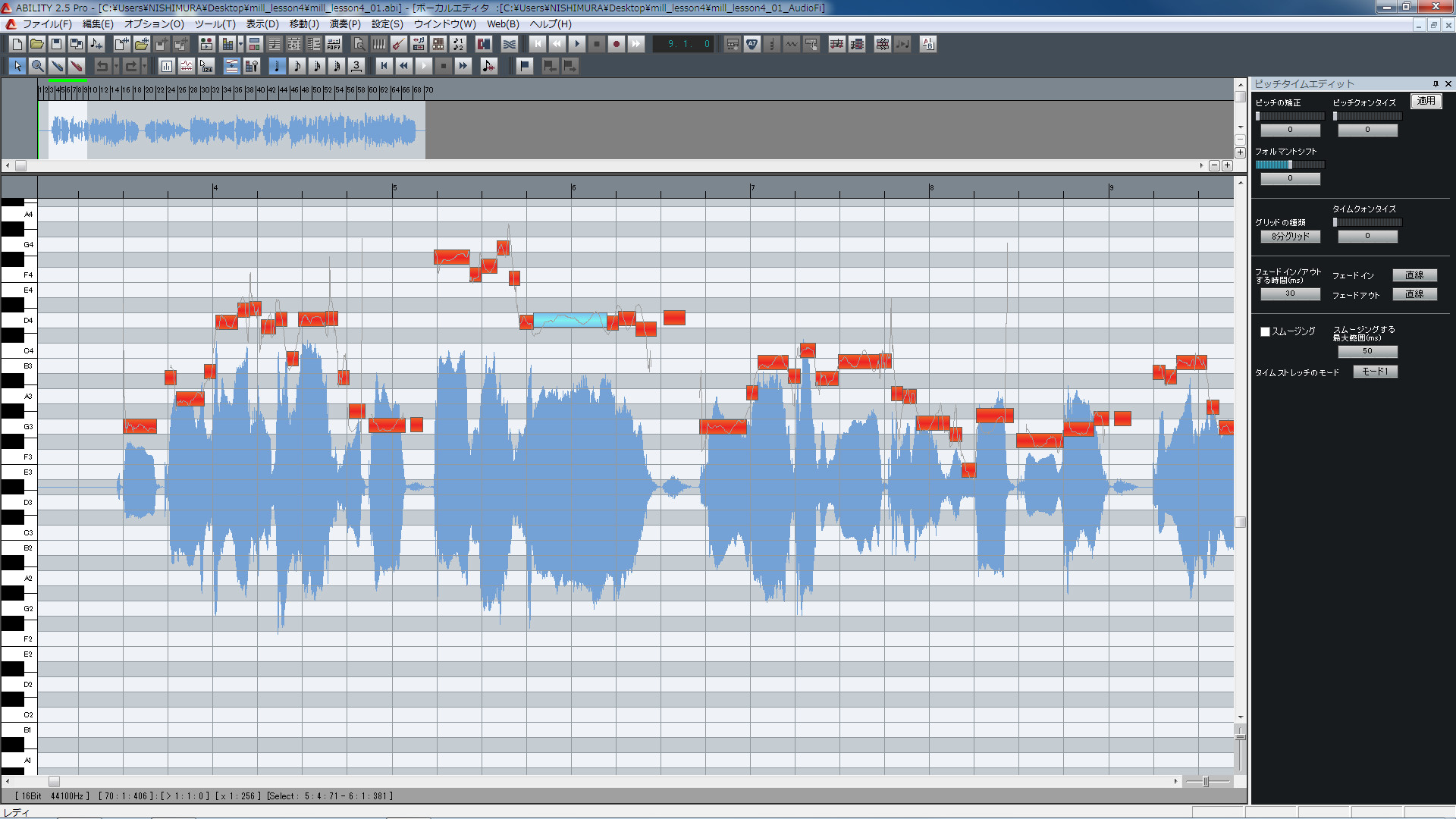Open the ファイル(F) menu
Image resolution: width=1456 pixels, height=819 pixels.
click(47, 24)
